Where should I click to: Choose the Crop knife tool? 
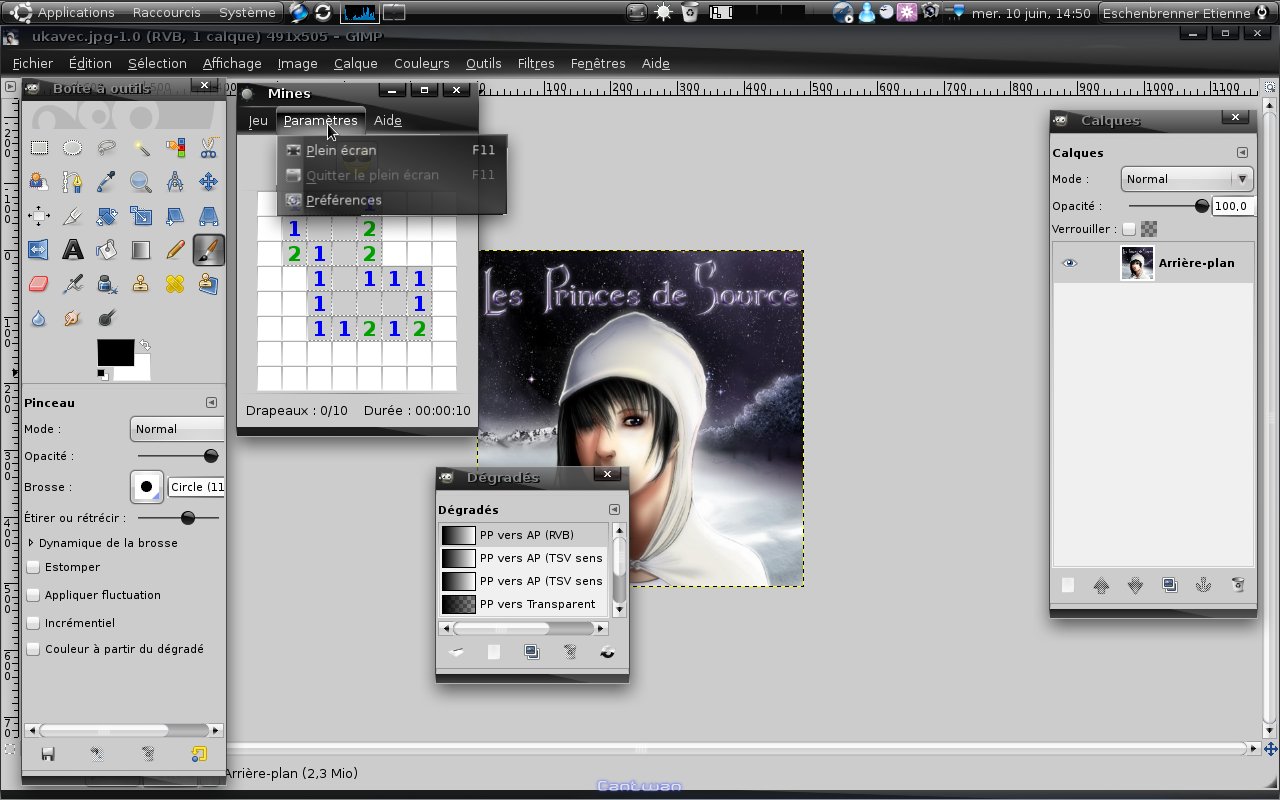tap(73, 216)
